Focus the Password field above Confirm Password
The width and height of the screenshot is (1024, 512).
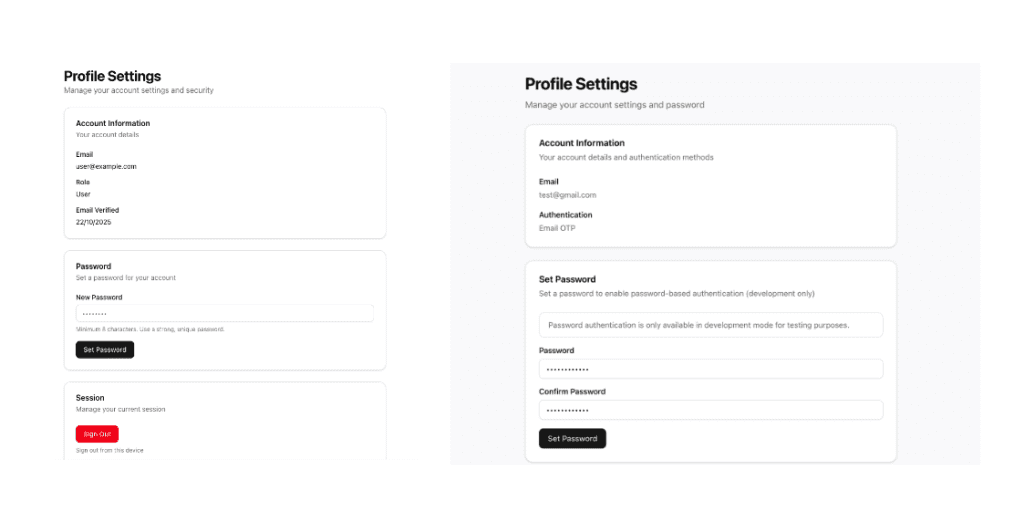[x=710, y=369]
